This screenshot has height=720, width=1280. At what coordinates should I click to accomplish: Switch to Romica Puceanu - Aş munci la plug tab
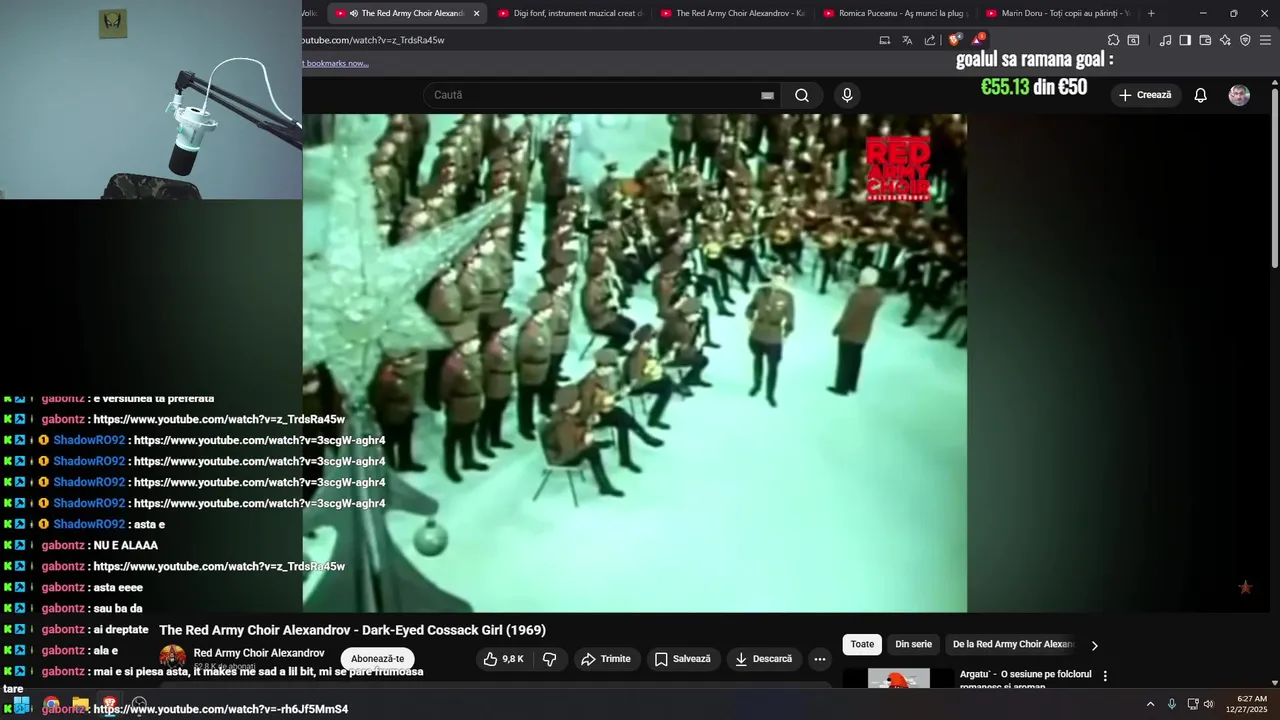[895, 13]
